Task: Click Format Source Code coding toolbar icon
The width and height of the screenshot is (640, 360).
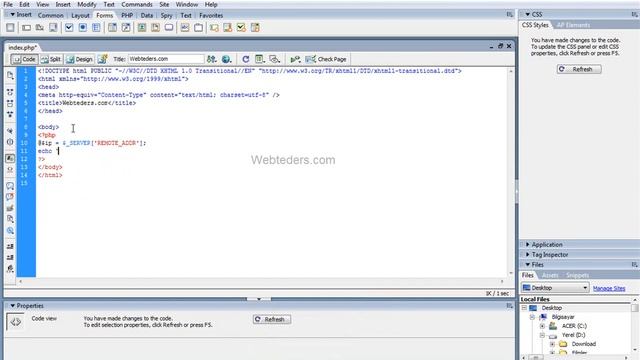Action: coord(10,269)
